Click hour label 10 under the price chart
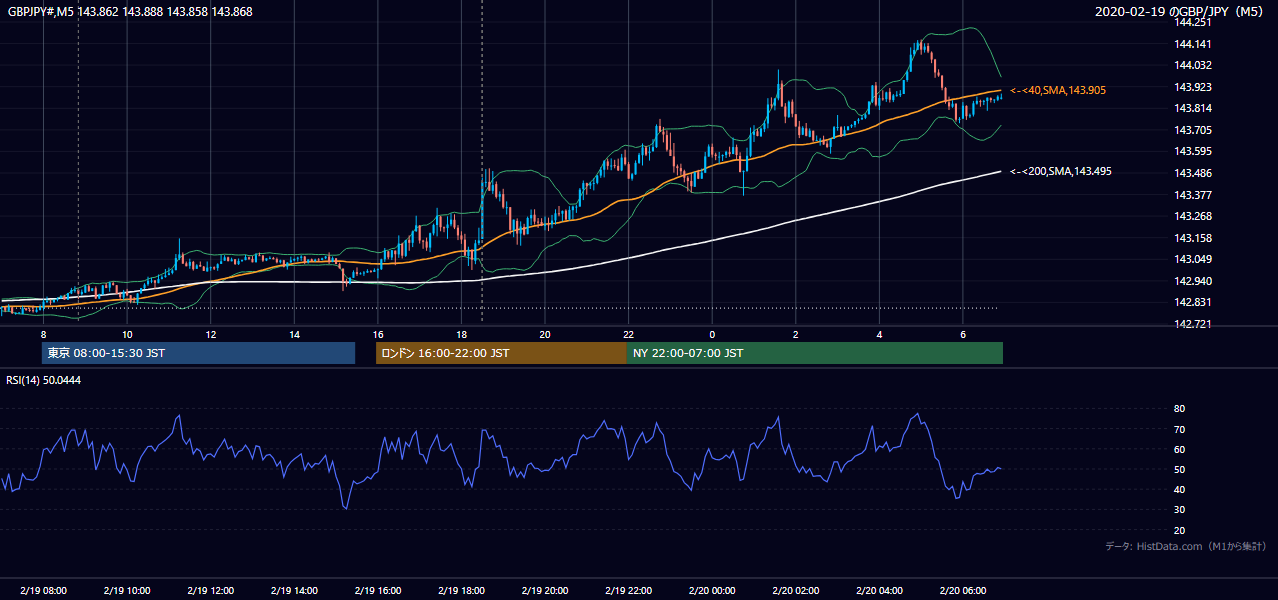The height and width of the screenshot is (600, 1278). pos(127,334)
